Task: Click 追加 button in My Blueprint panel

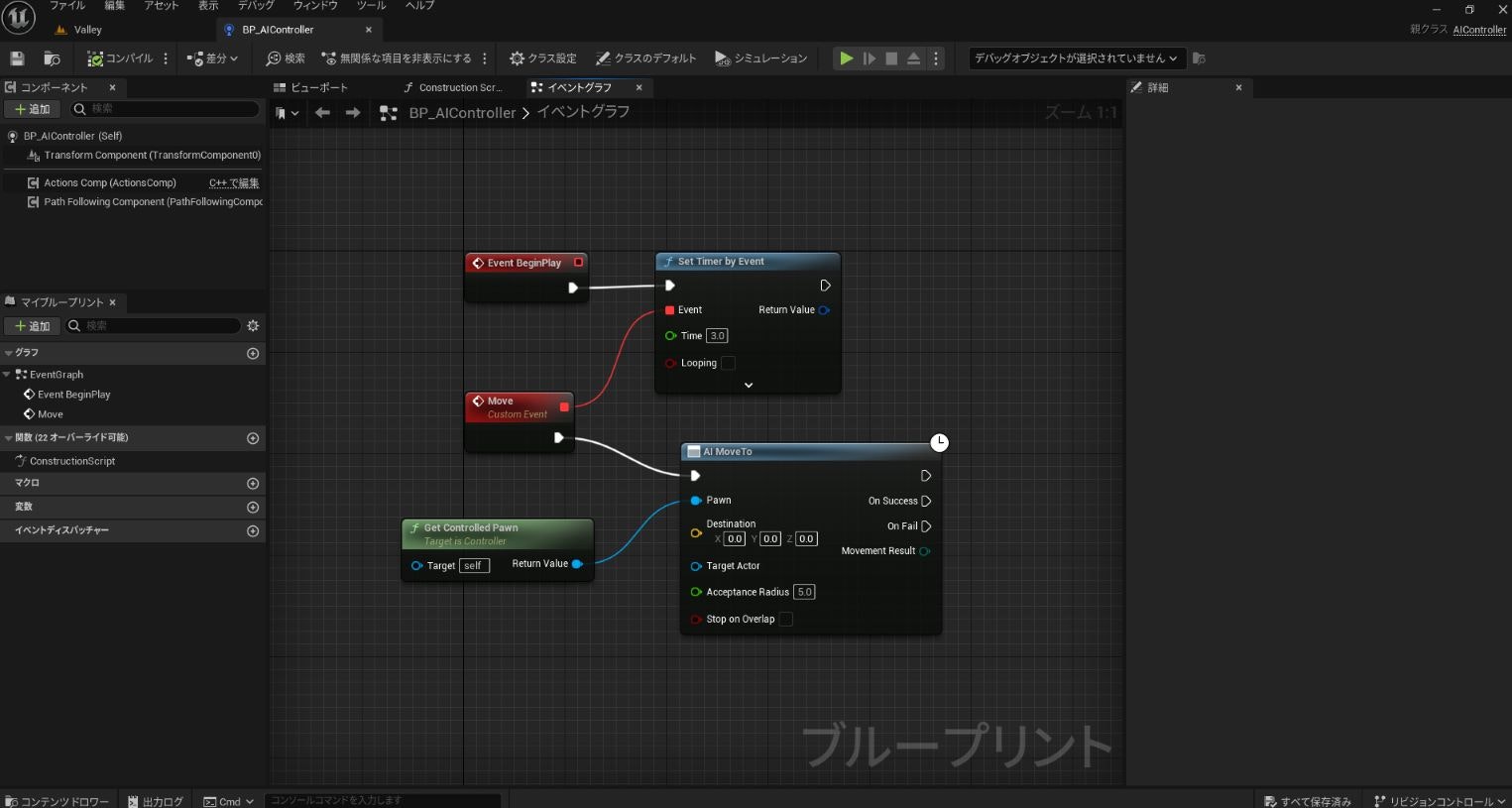Action: coord(33,326)
